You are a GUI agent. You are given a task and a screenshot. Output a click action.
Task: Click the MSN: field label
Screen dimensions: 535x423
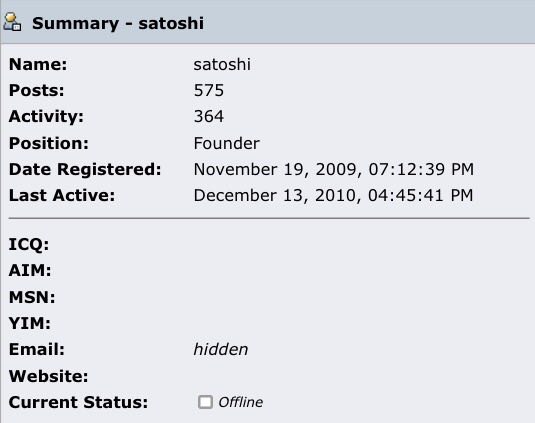32,297
